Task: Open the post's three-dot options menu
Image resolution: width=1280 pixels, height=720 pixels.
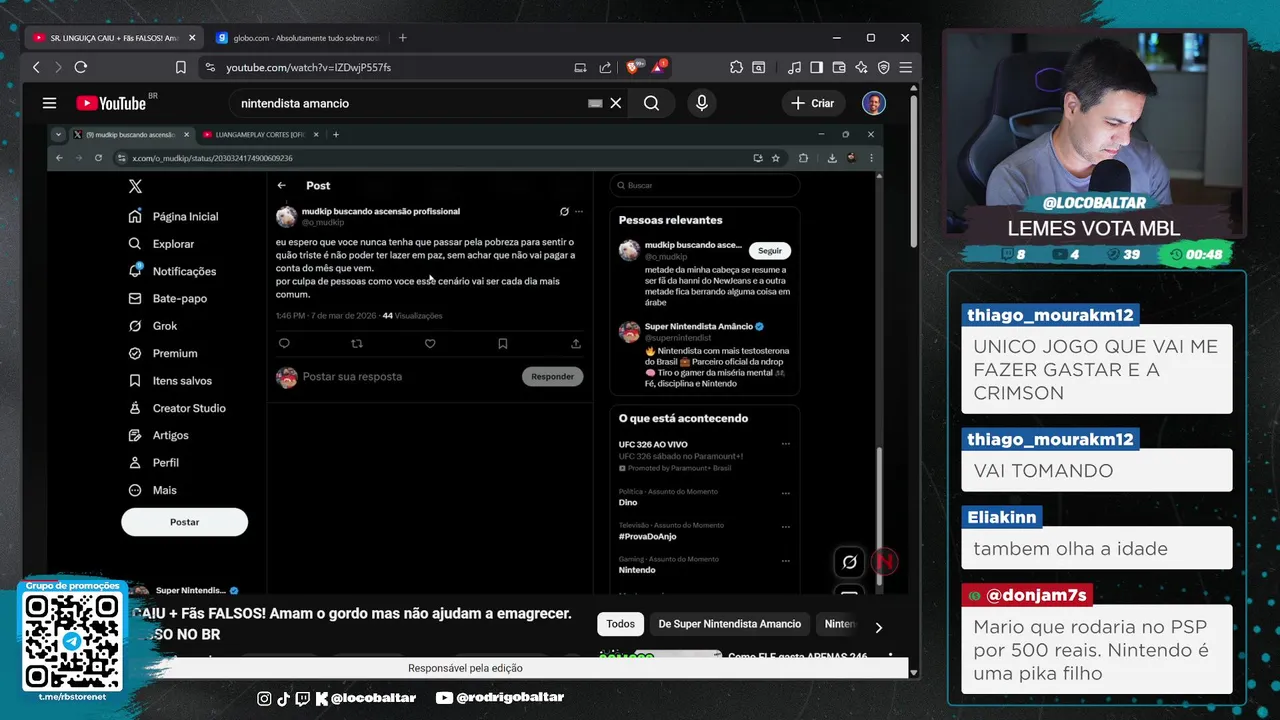Action: (x=578, y=212)
